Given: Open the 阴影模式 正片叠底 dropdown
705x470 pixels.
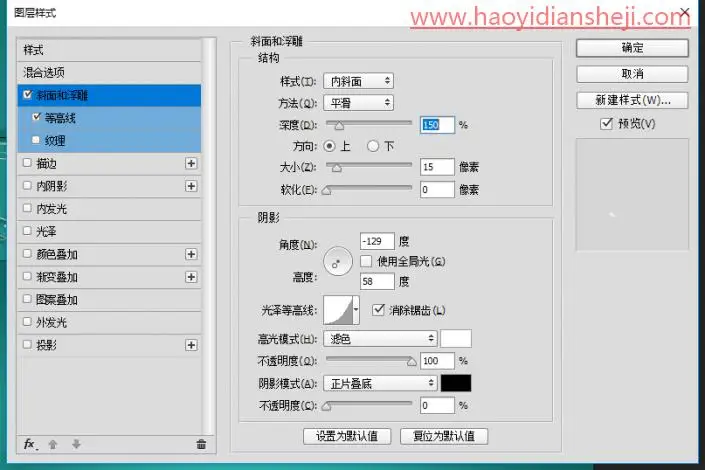Looking at the screenshot, I should tap(380, 383).
